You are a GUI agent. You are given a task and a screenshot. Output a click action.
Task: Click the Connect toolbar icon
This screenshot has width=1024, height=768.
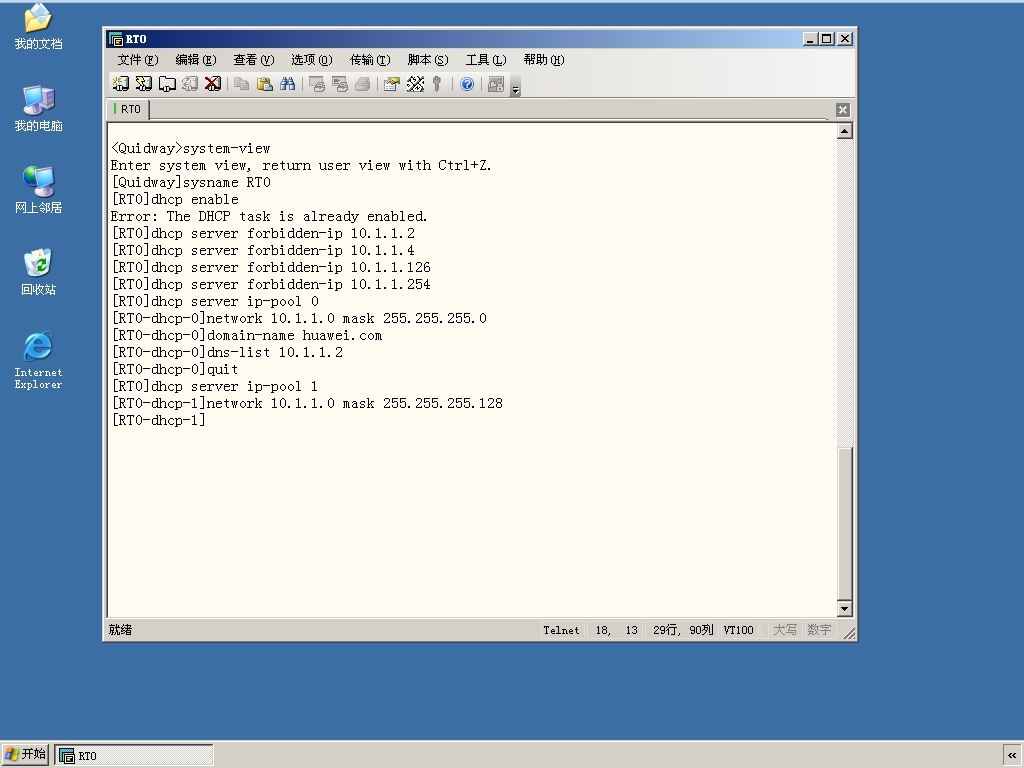pyautogui.click(x=121, y=84)
